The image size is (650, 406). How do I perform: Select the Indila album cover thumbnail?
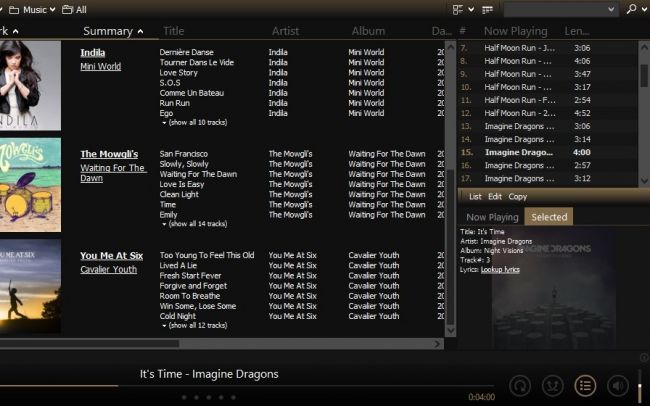click(28, 85)
